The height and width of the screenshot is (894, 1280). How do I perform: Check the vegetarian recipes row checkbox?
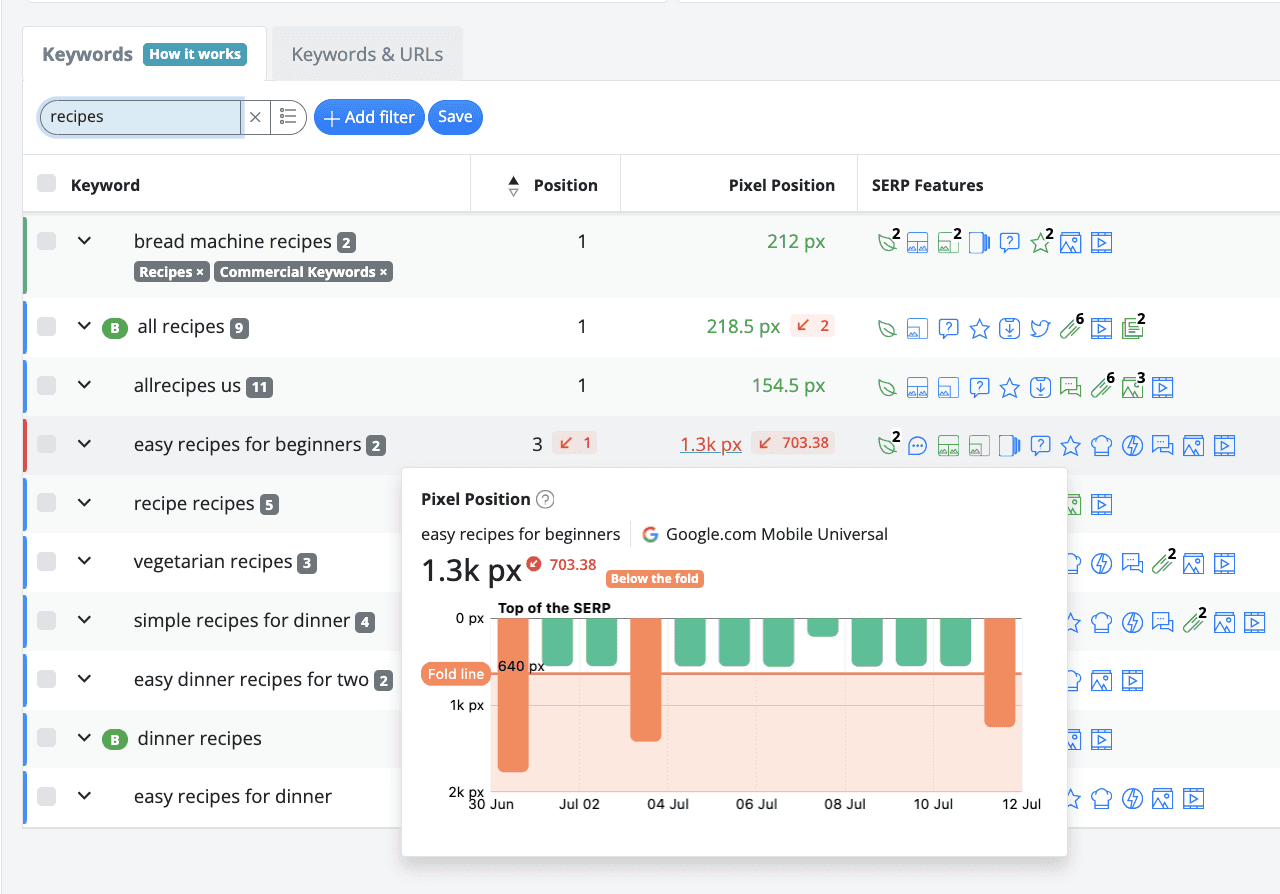pyautogui.click(x=46, y=562)
